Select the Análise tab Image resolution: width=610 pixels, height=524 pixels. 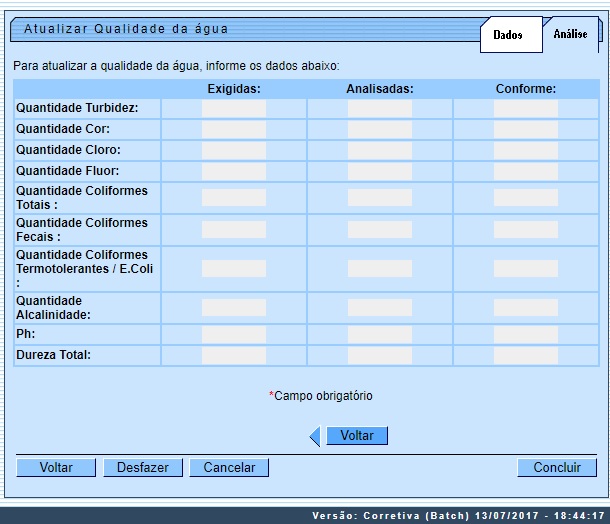(571, 34)
